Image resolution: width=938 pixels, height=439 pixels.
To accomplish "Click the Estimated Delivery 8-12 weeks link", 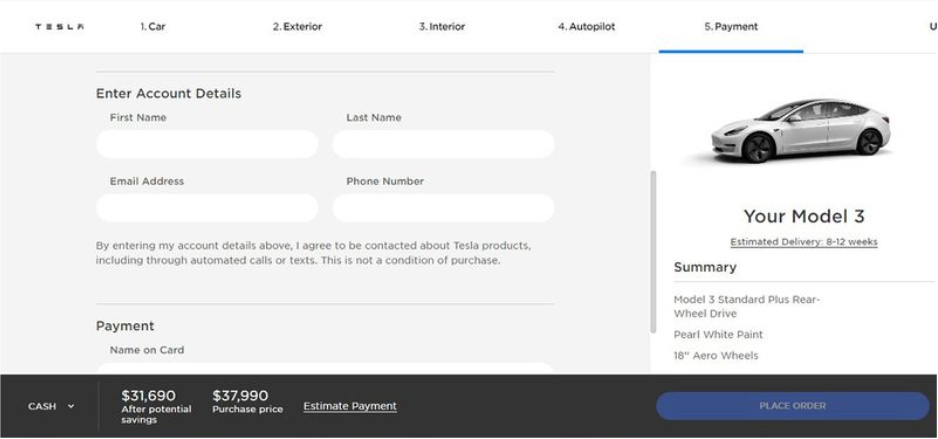I will (803, 242).
